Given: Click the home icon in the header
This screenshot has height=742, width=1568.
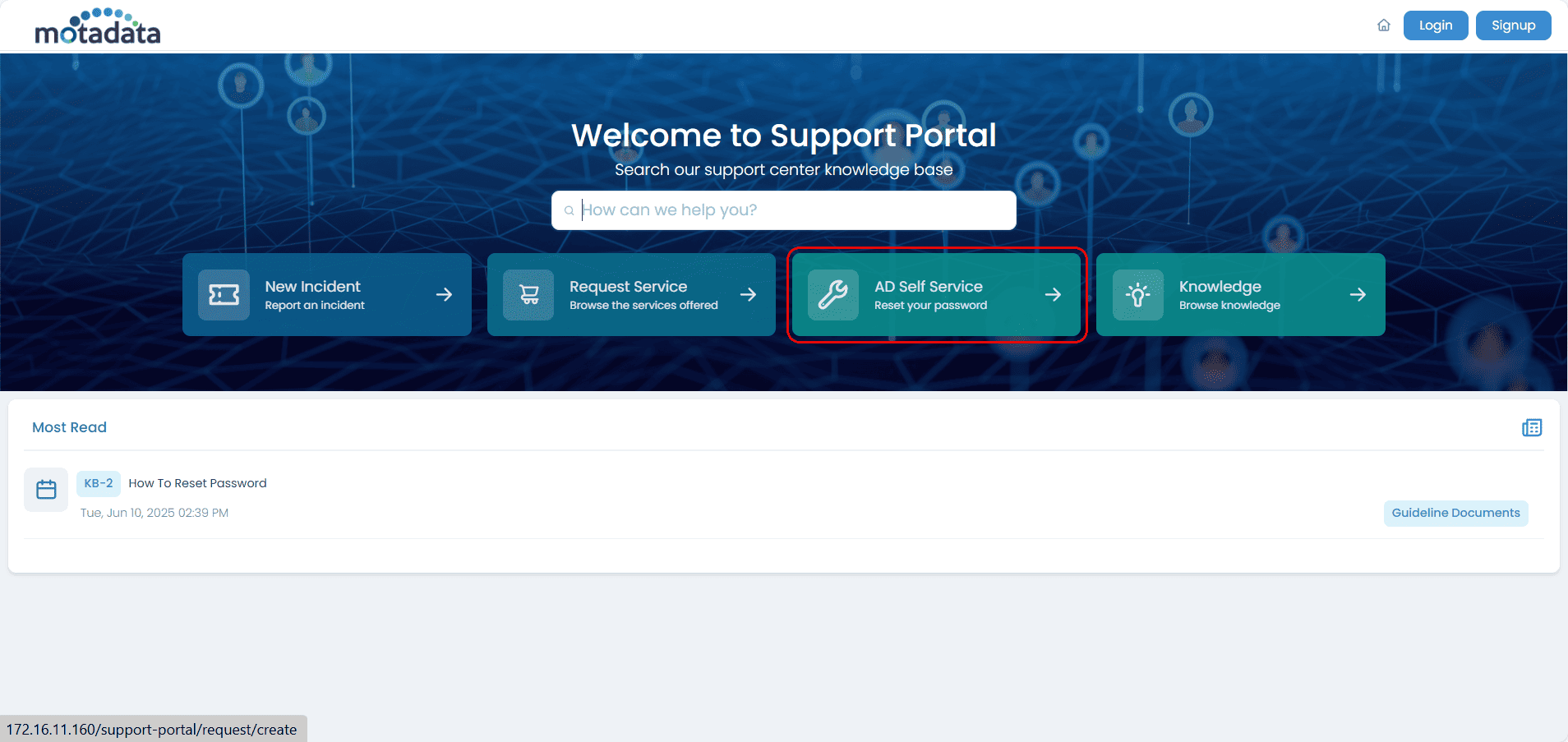Looking at the screenshot, I should (x=1383, y=25).
